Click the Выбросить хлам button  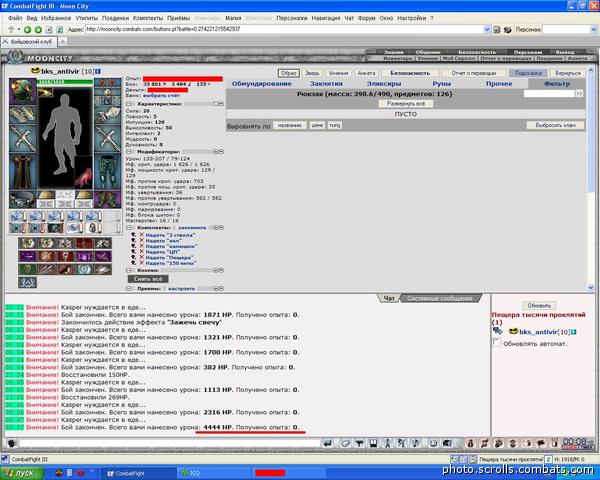[555, 125]
